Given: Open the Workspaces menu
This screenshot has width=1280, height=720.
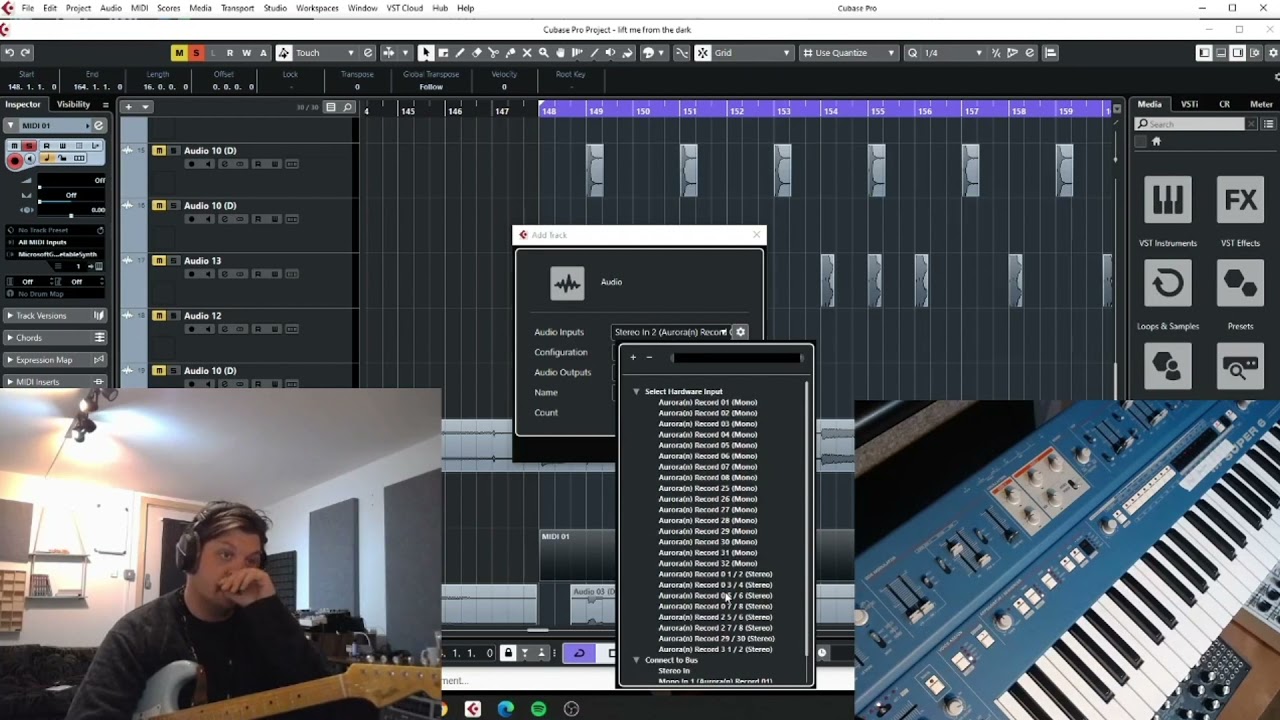Looking at the screenshot, I should 317,8.
